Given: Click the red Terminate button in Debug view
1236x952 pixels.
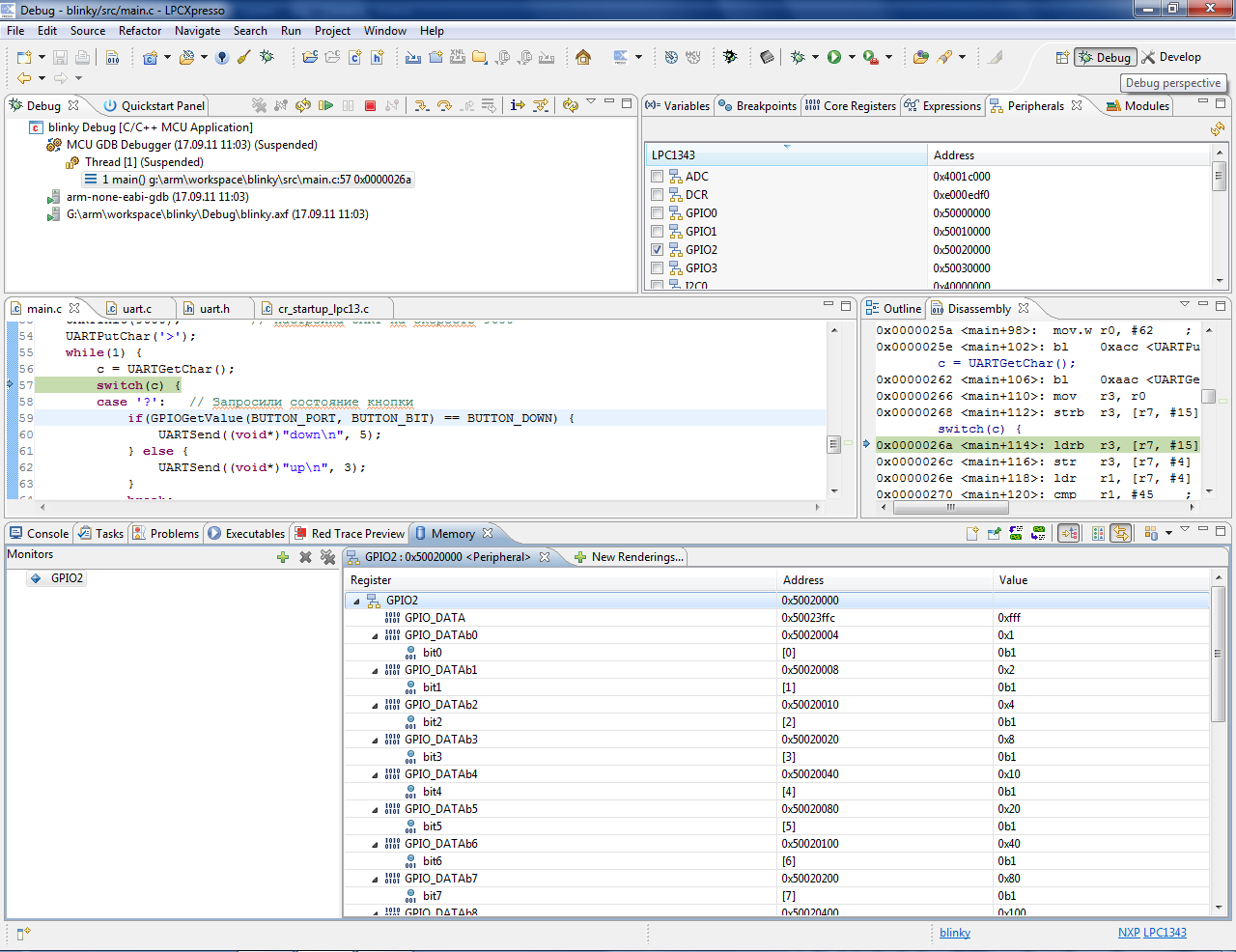Looking at the screenshot, I should tap(370, 105).
